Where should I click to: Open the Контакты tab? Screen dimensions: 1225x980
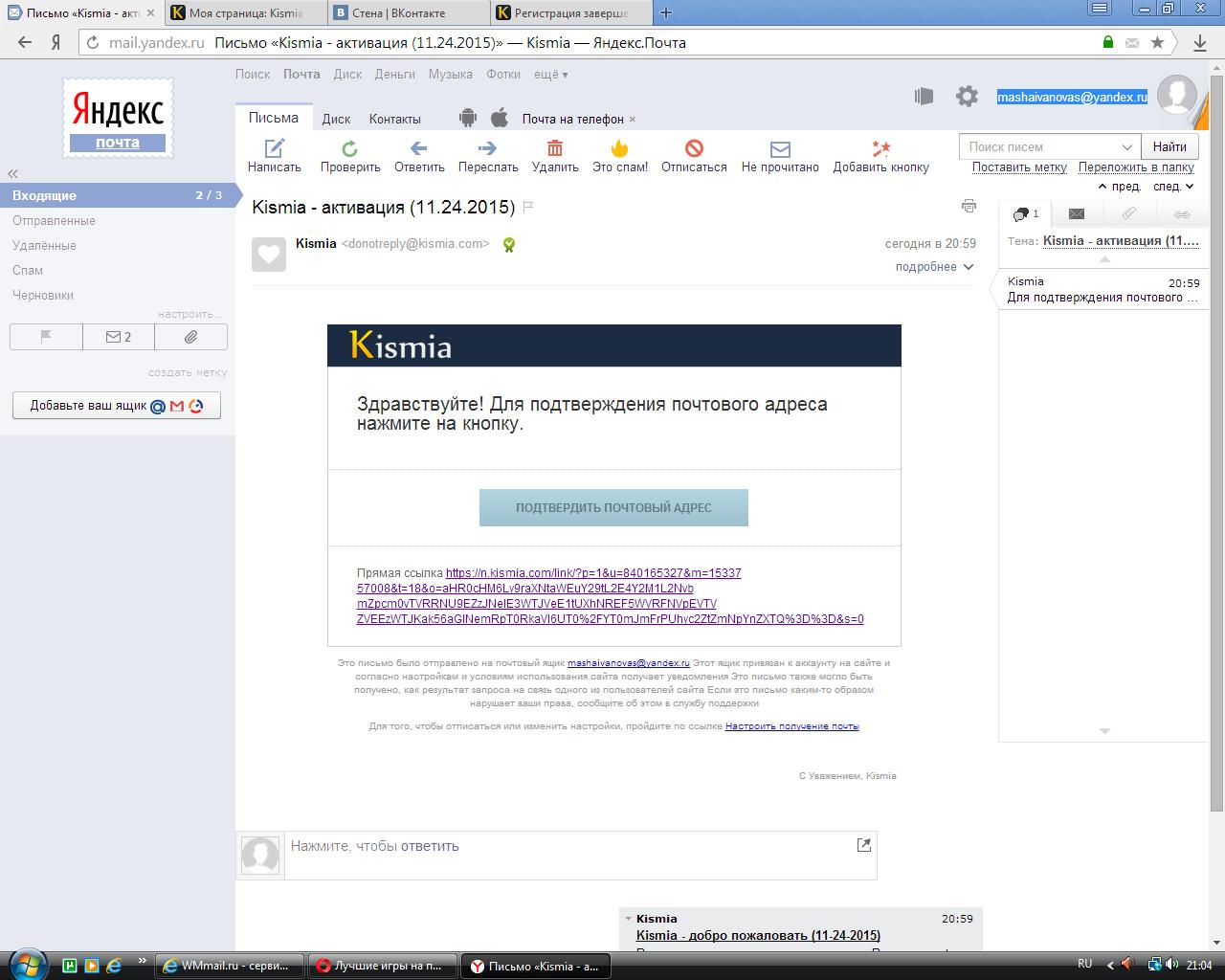coord(395,119)
